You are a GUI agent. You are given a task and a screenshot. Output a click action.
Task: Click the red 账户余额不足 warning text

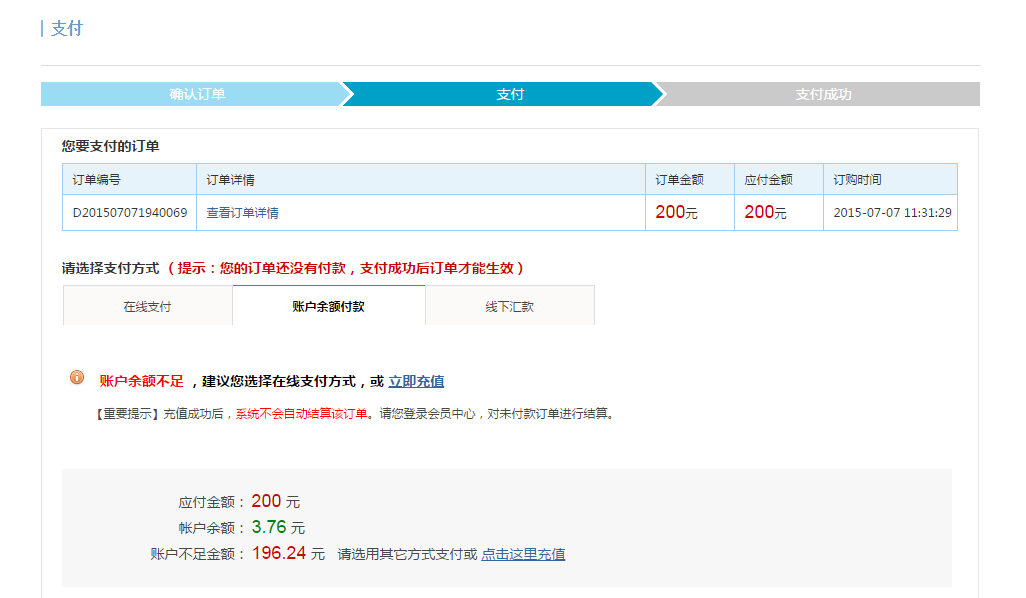pyautogui.click(x=142, y=381)
